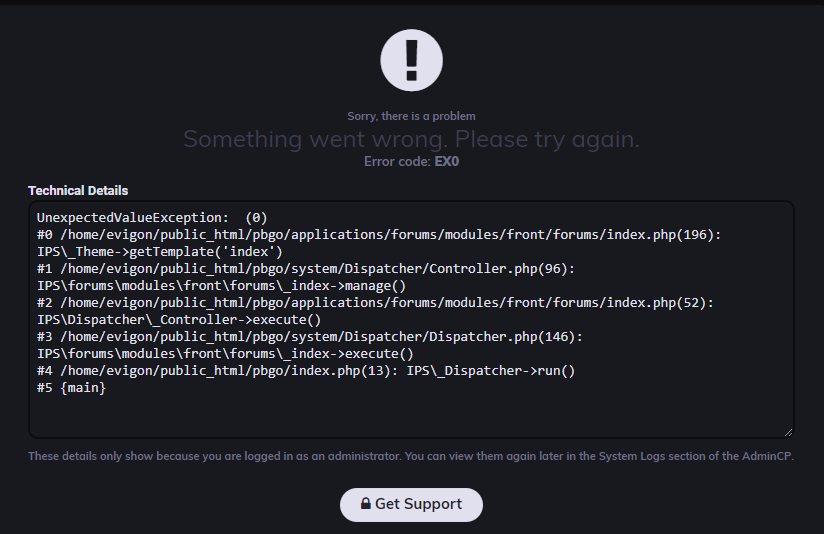
Task: Click the #5 {main} trace line
Action: pyautogui.click(x=71, y=388)
